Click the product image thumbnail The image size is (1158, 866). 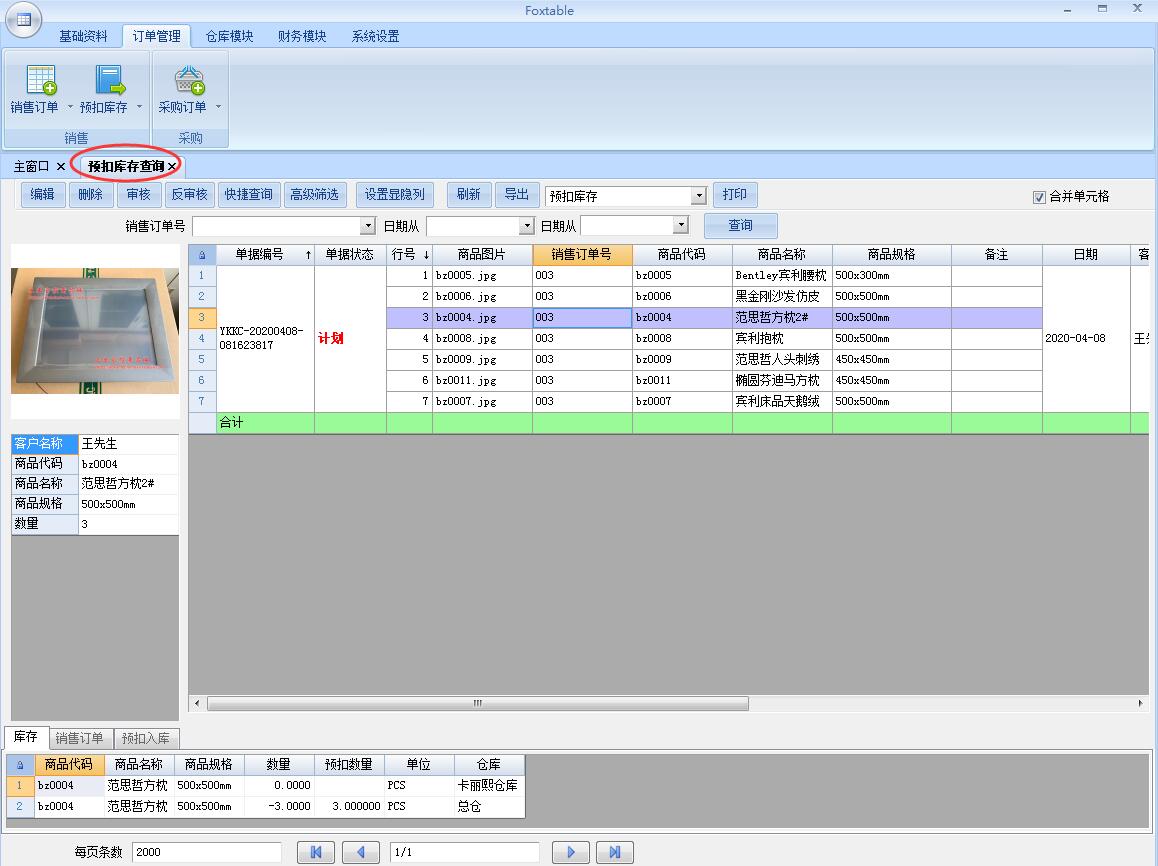[x=95, y=331]
